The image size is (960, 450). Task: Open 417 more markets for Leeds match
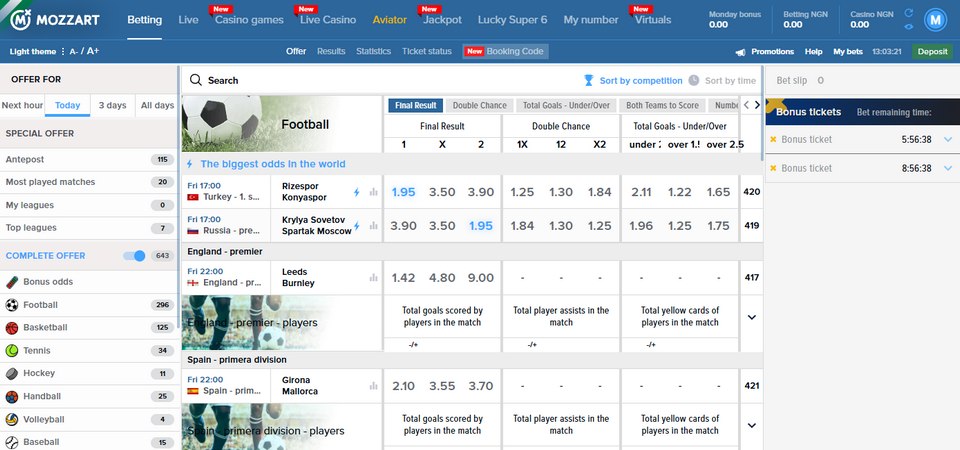(752, 277)
